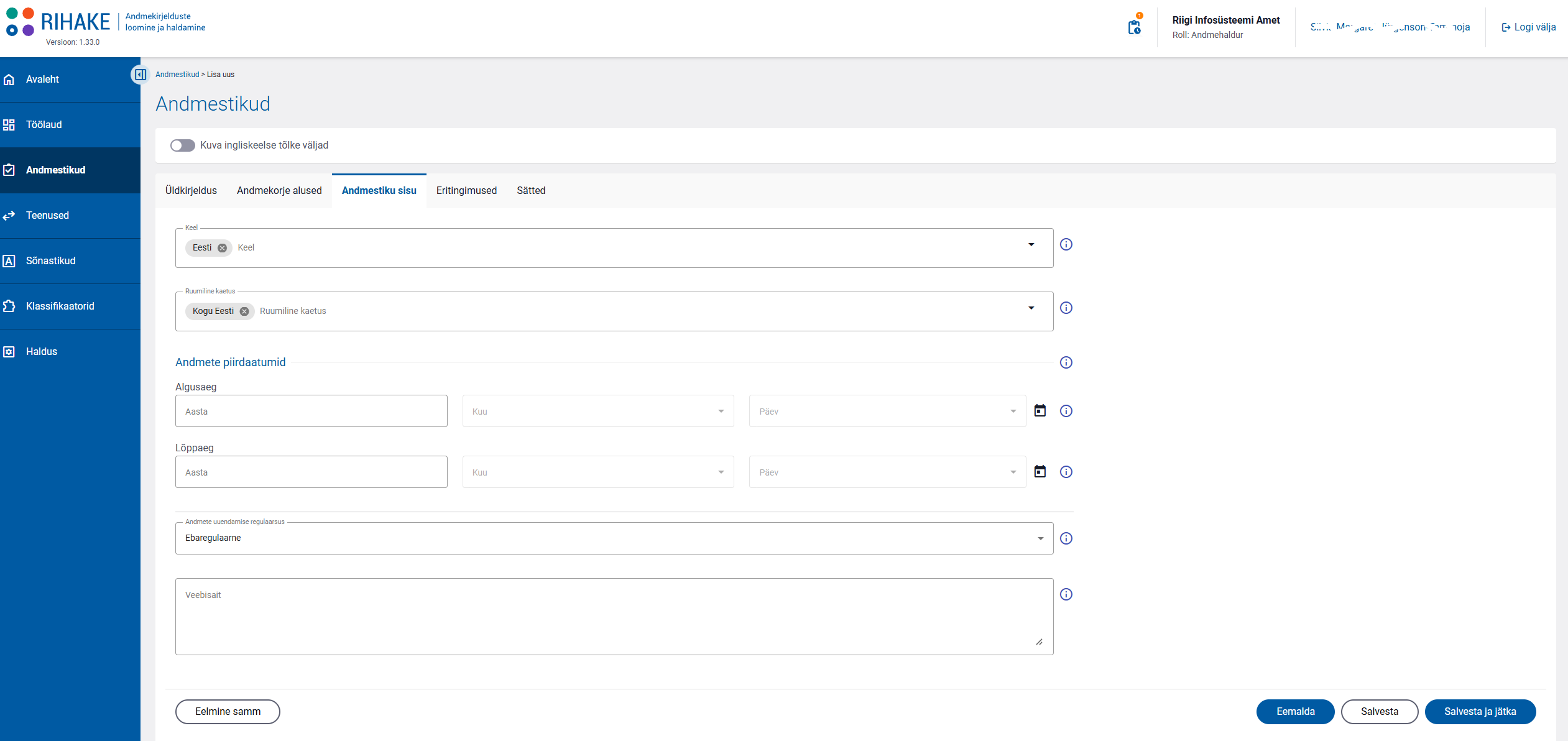This screenshot has width=1568, height=741.
Task: Switch to Eritingimused tab
Action: [x=466, y=191]
